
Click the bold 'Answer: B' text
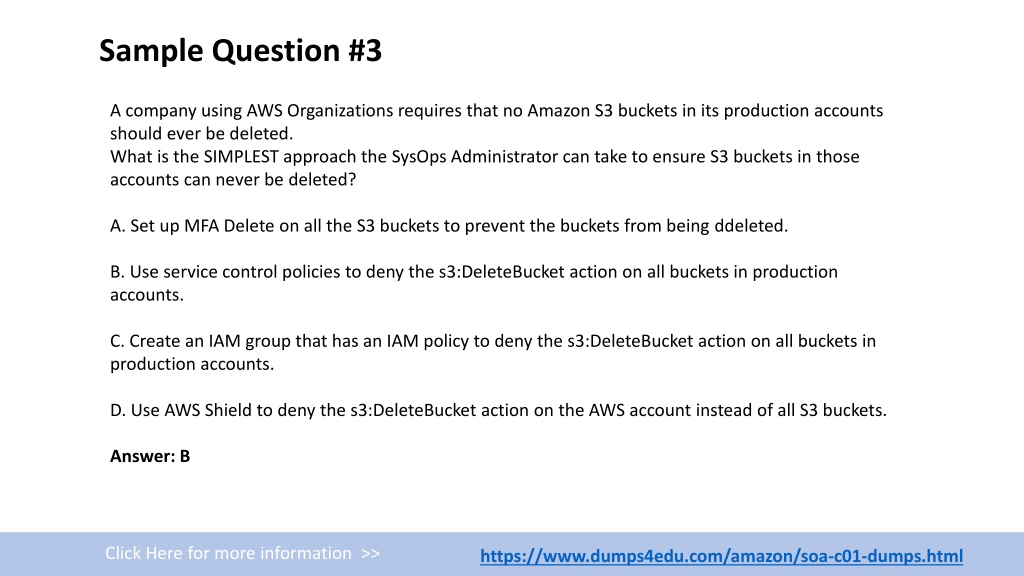(150, 456)
